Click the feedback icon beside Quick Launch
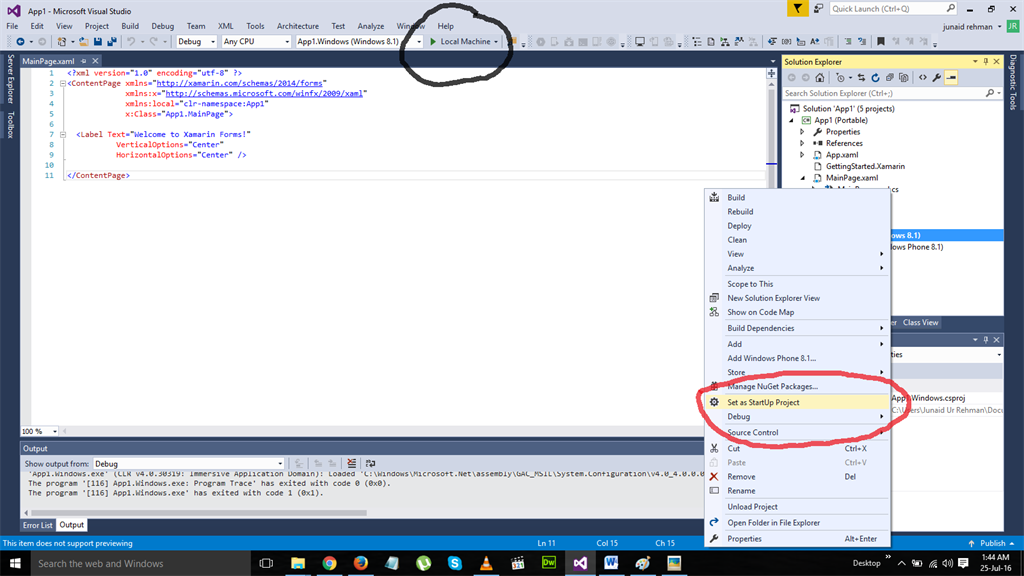This screenshot has height=576, width=1024. [818, 8]
